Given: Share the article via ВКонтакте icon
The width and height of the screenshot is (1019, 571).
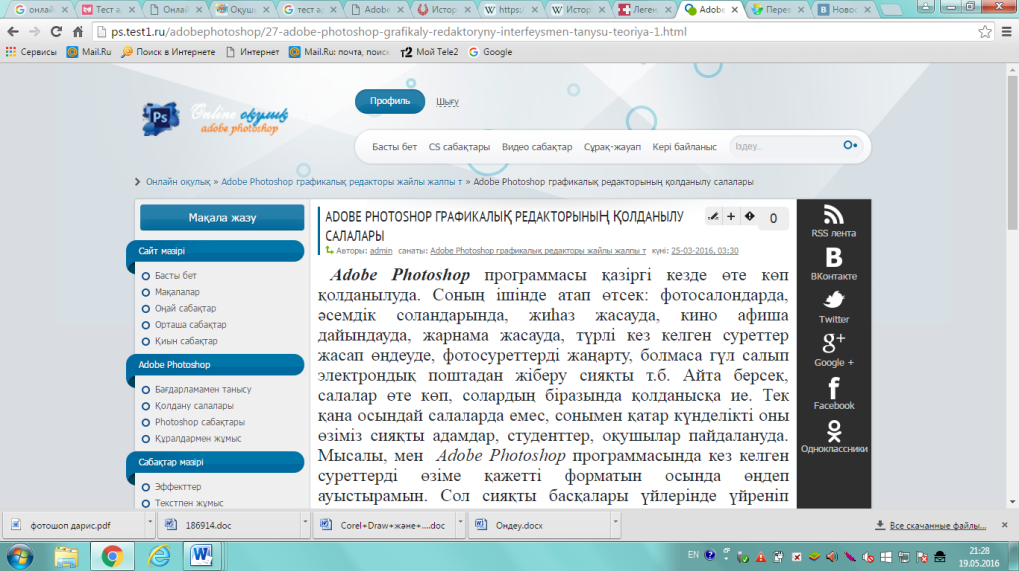Looking at the screenshot, I should point(833,258).
